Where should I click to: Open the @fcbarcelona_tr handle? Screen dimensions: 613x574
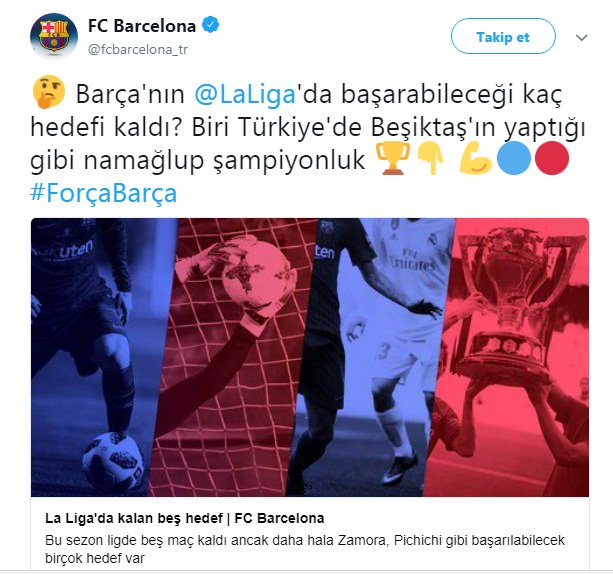[x=138, y=50]
